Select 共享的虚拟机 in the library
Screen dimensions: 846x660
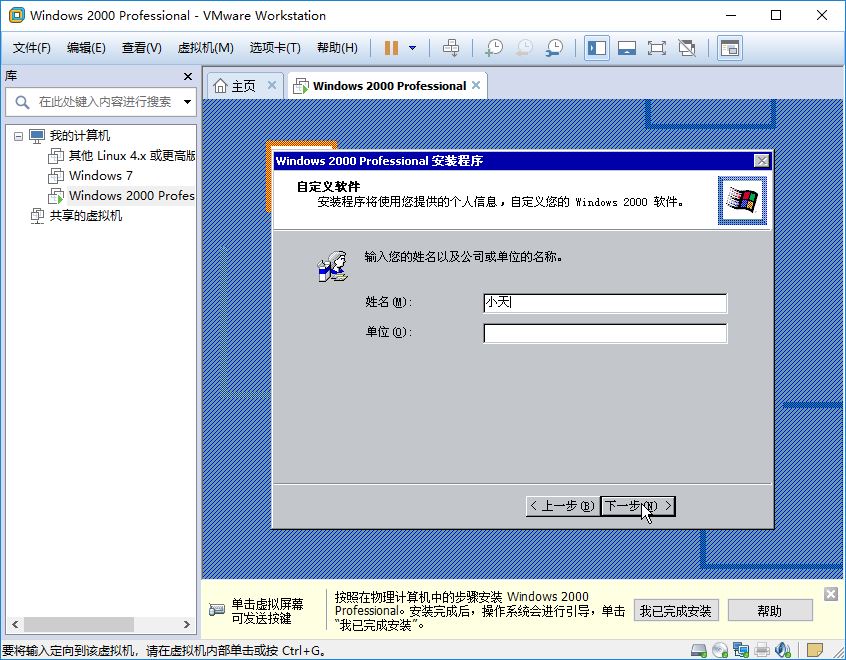pos(86,216)
